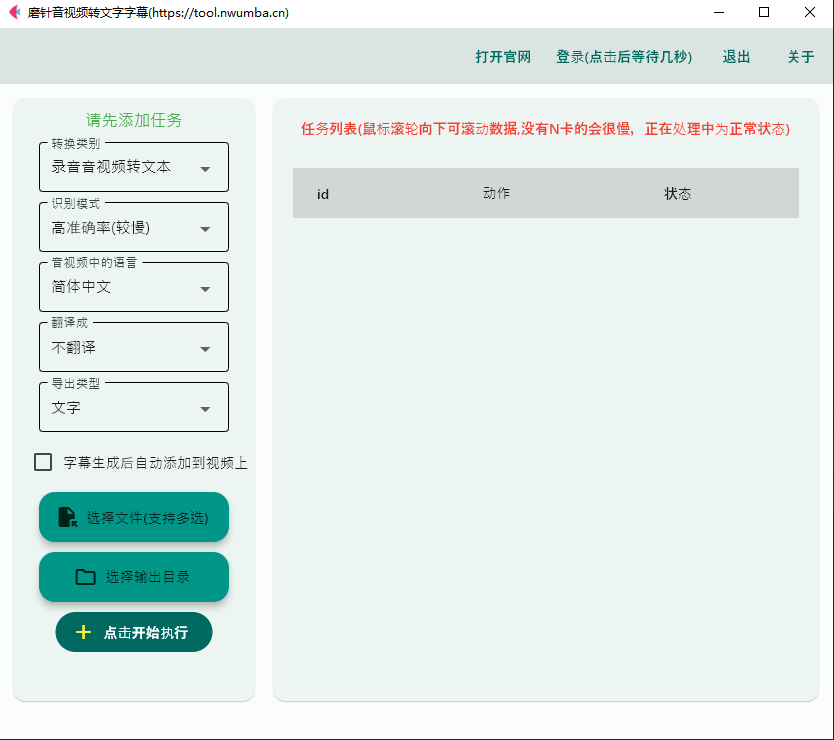This screenshot has width=834, height=740.
Task: Open the 翻译成 dropdown
Action: click(134, 347)
